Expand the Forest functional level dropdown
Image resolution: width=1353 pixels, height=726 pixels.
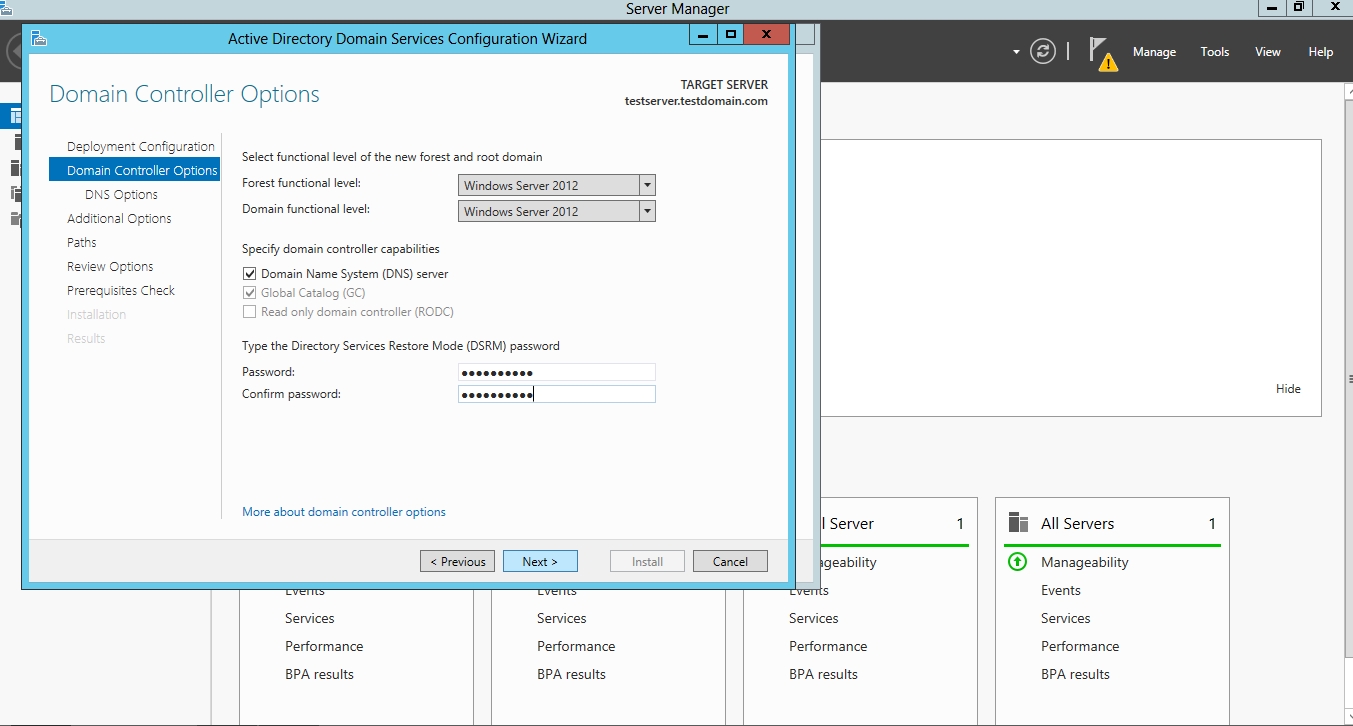coord(647,185)
